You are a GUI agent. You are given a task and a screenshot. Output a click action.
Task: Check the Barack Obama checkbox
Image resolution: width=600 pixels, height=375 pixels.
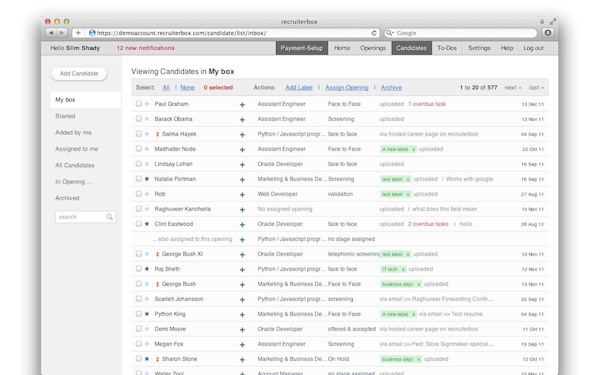[139, 119]
